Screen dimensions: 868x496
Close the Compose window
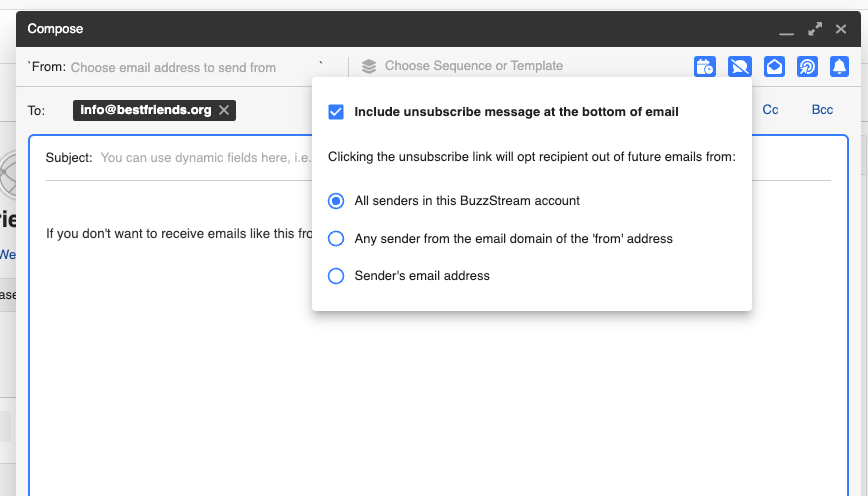841,29
